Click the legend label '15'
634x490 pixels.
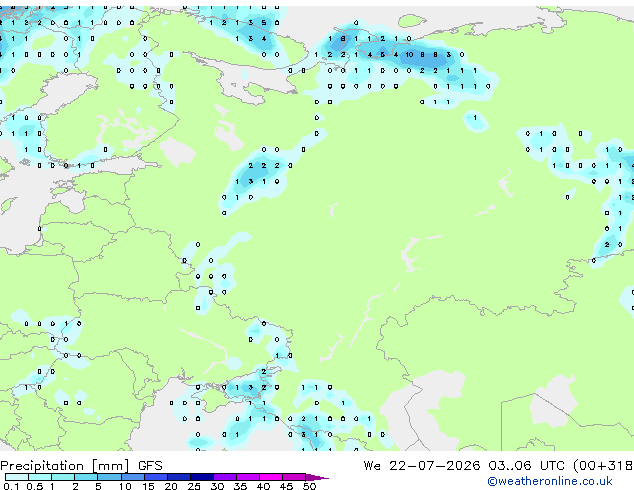(148, 486)
